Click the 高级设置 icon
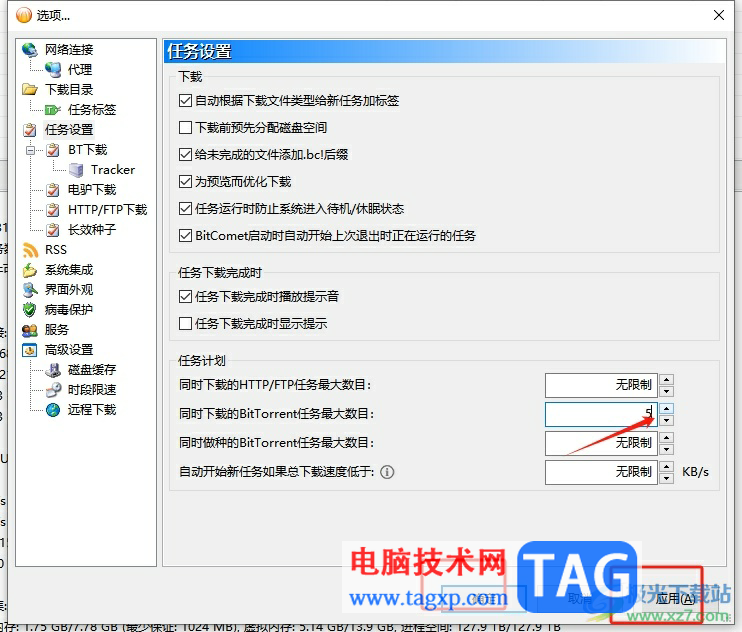 [29, 350]
